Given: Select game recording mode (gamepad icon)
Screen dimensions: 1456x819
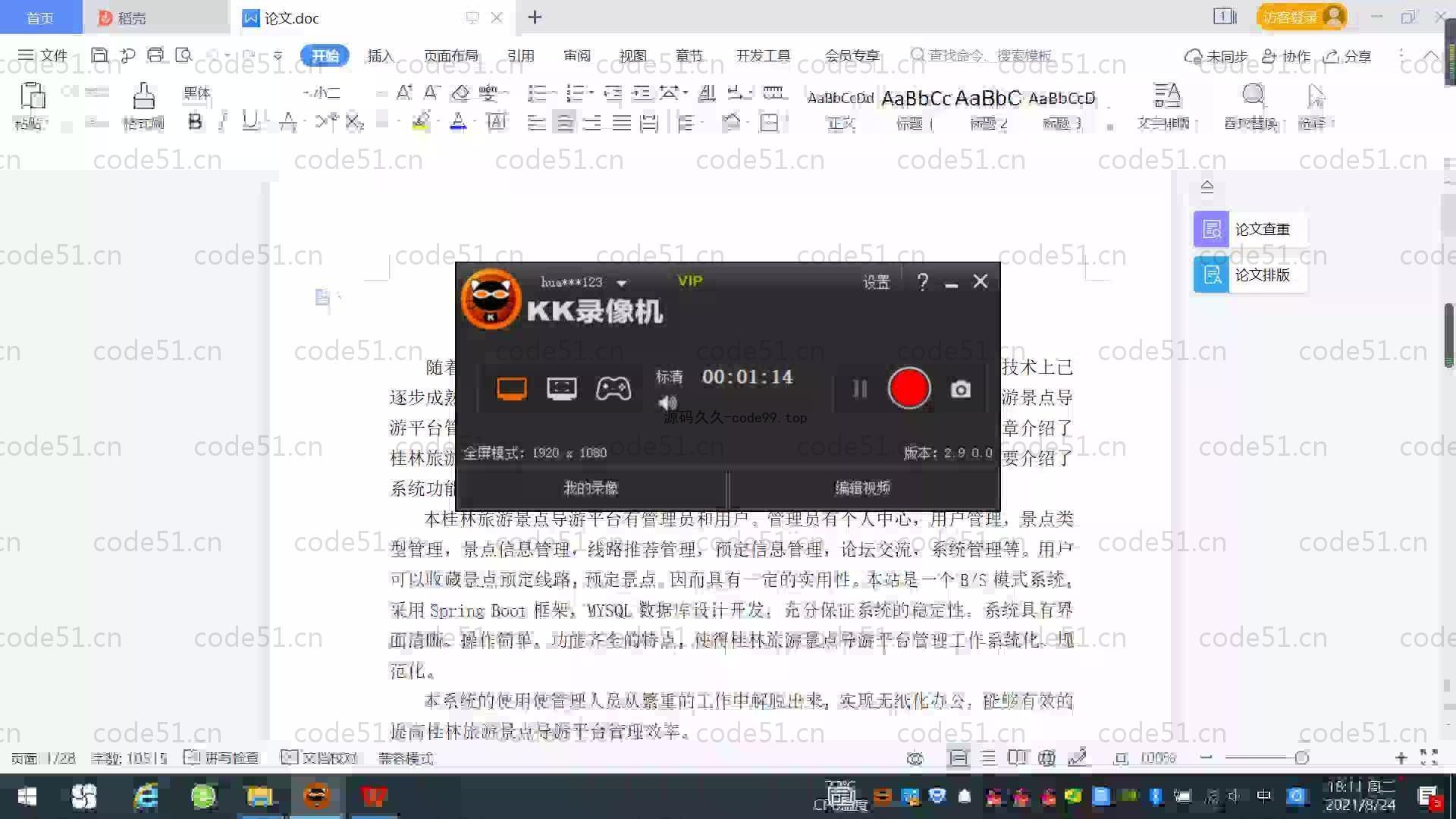Looking at the screenshot, I should pyautogui.click(x=613, y=389).
